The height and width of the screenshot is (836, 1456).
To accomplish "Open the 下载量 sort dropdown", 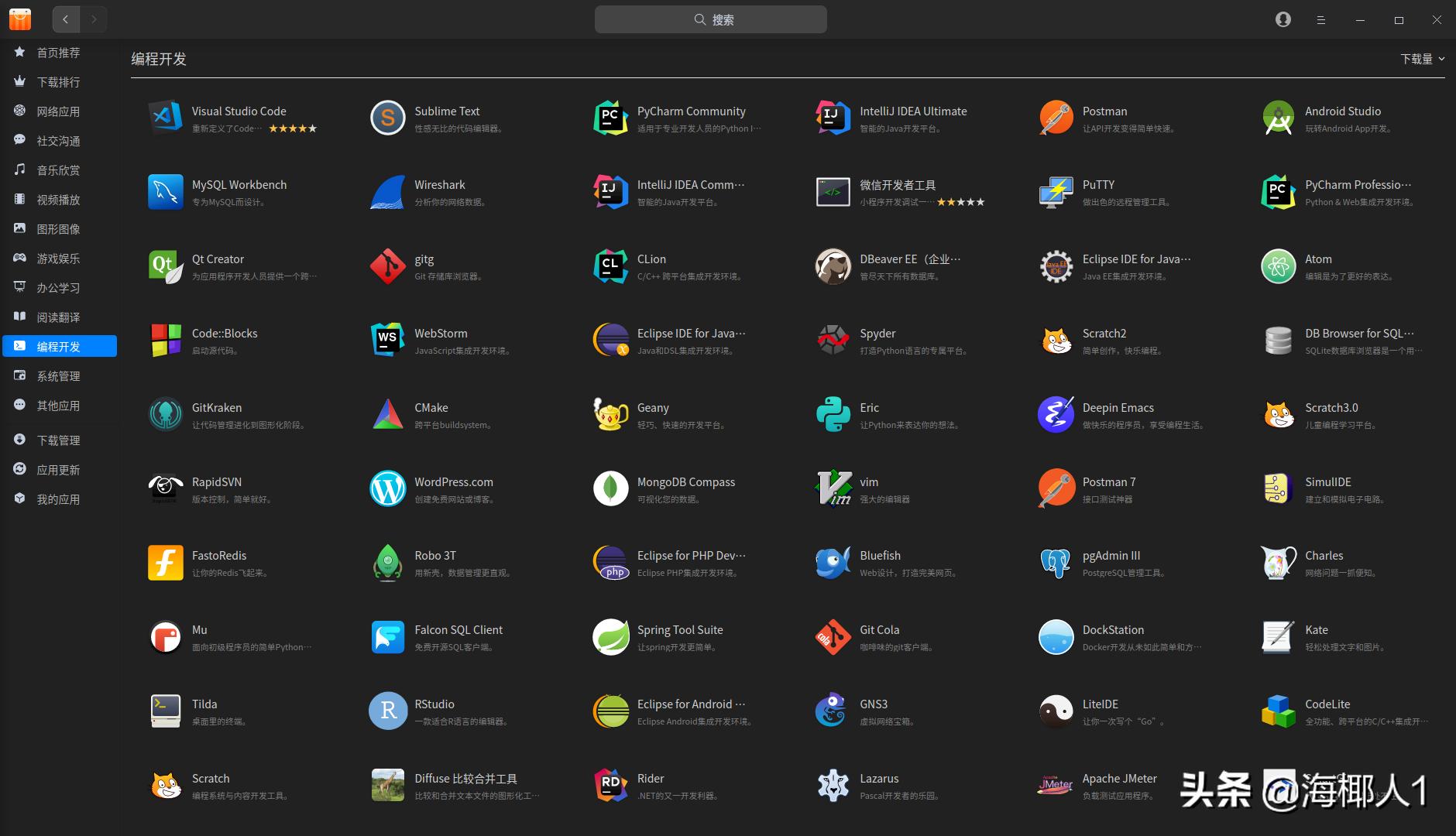I will (1421, 58).
